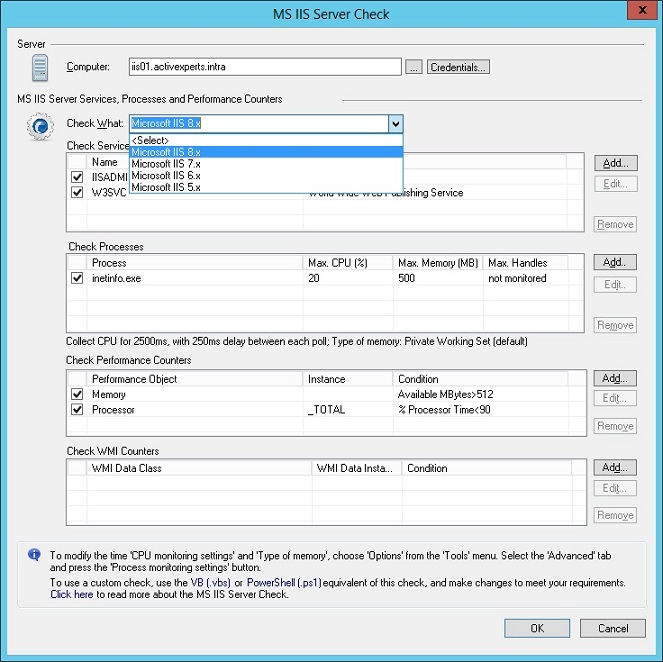This screenshot has height=662, width=663.
Task: Click the Performance Object column header
Action: [x=195, y=379]
